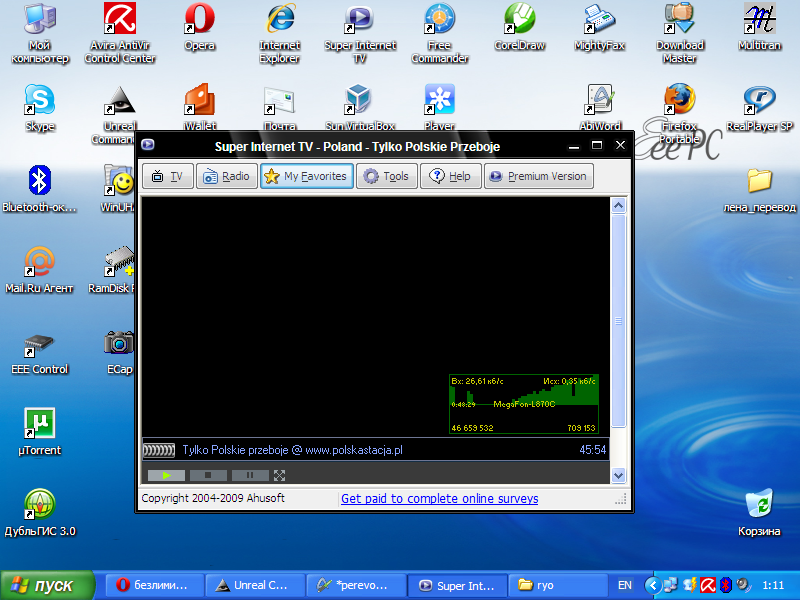
Task: Switch to the ryo folder taskbar item
Action: [553, 585]
